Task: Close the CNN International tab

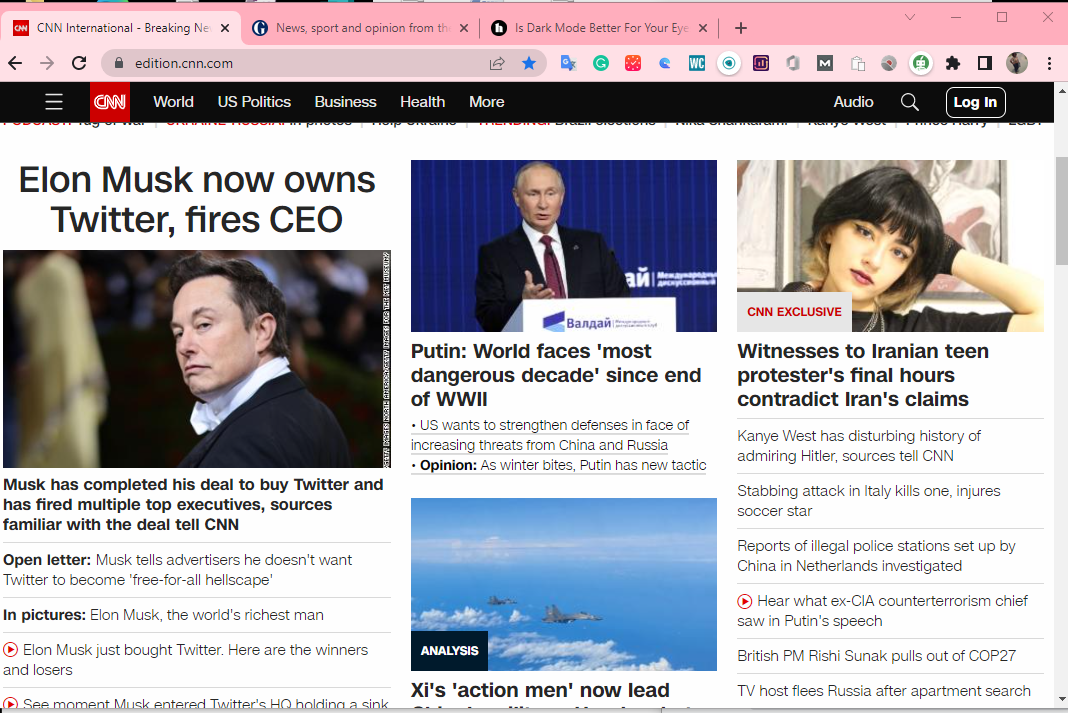Action: pyautogui.click(x=225, y=28)
